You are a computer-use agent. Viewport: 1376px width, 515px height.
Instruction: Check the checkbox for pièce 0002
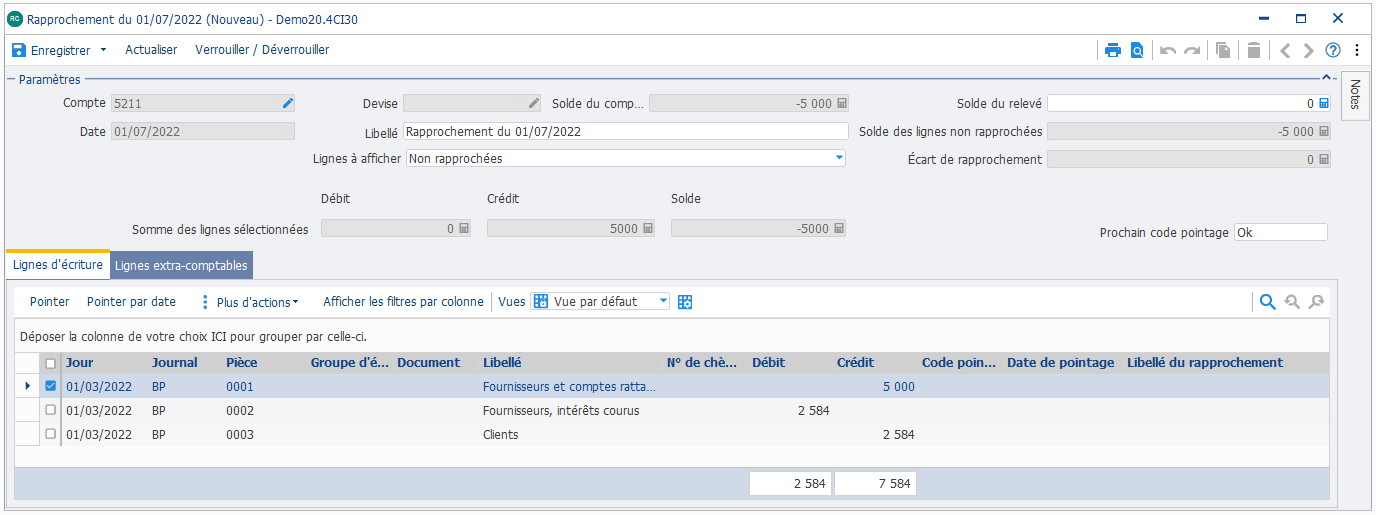tap(51, 410)
